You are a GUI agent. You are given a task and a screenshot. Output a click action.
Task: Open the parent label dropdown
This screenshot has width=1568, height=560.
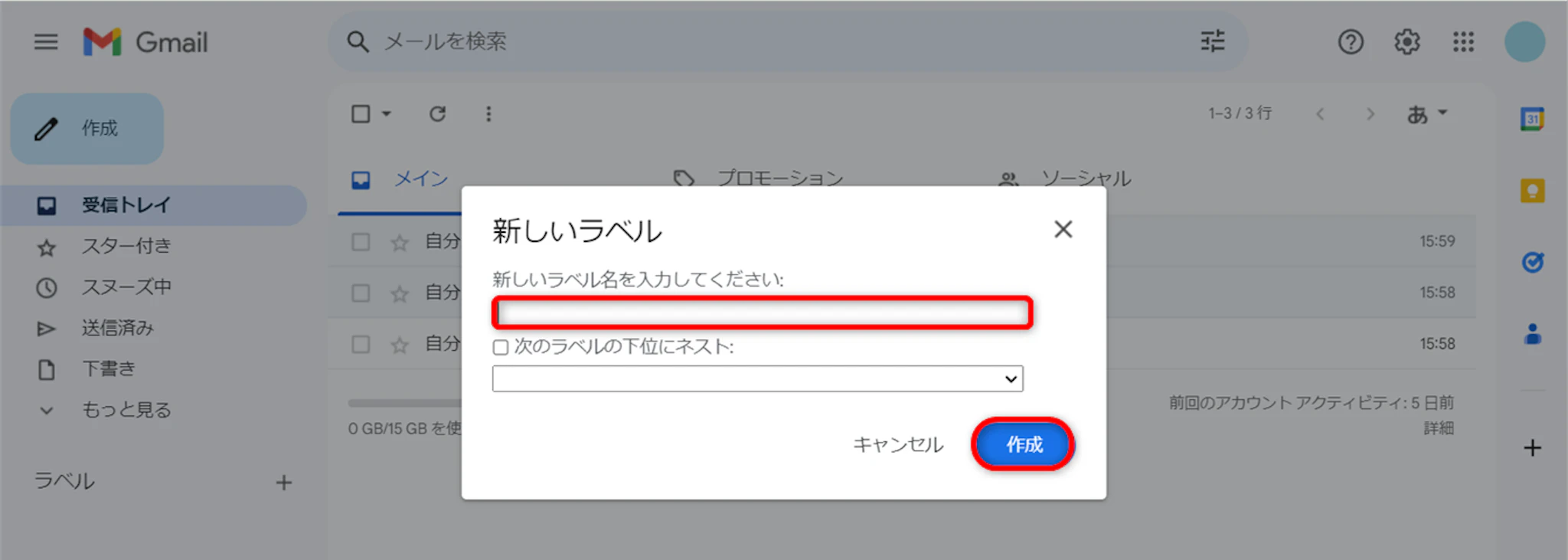(758, 378)
